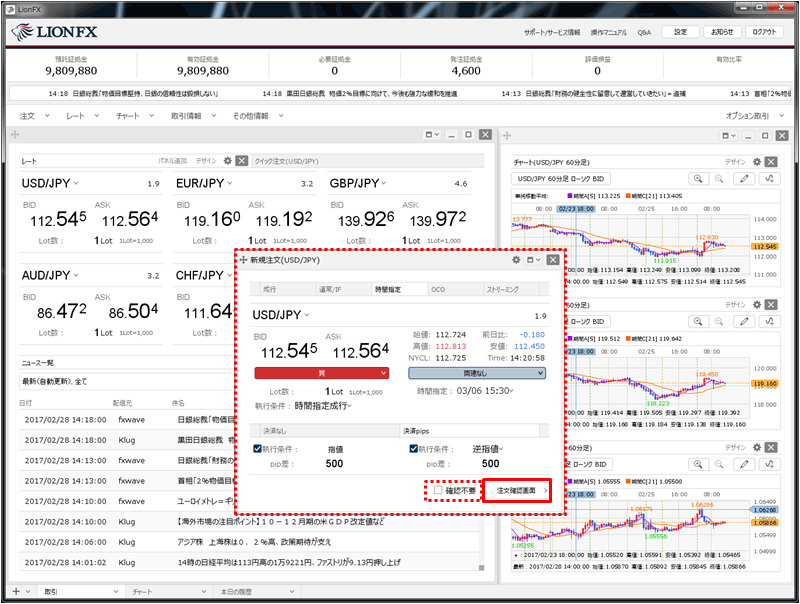Open その他情報 menu
Image resolution: width=800 pixels, height=604 pixels.
[x=258, y=116]
